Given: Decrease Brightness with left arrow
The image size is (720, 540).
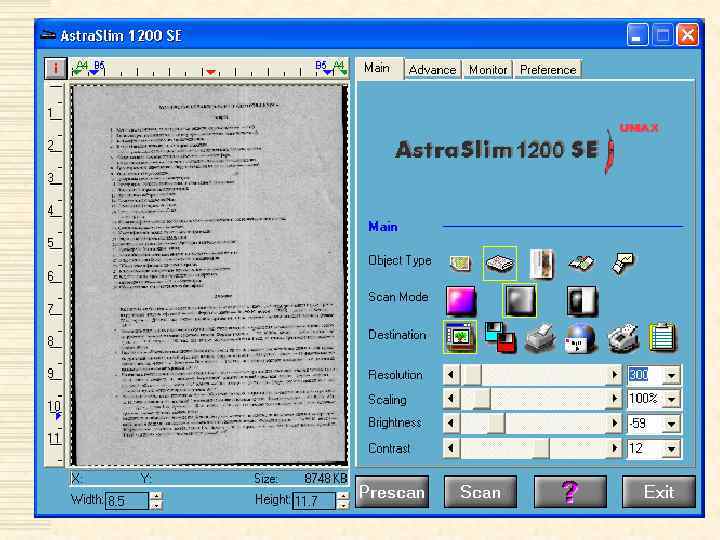Looking at the screenshot, I should [x=451, y=423].
